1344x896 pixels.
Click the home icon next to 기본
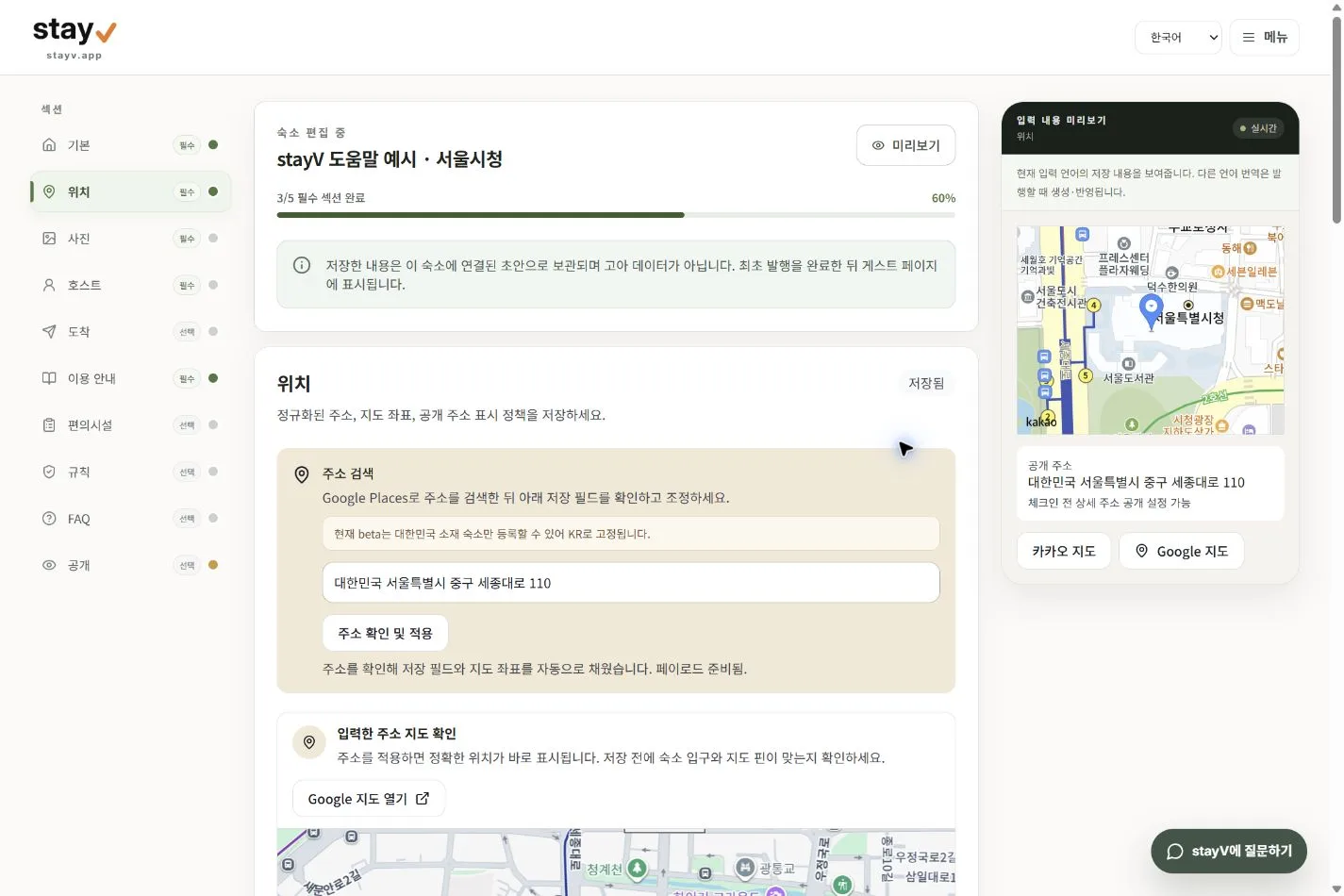tap(49, 144)
